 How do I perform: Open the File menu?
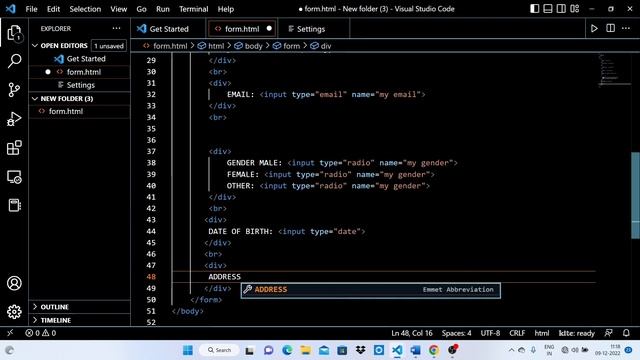click(x=31, y=9)
